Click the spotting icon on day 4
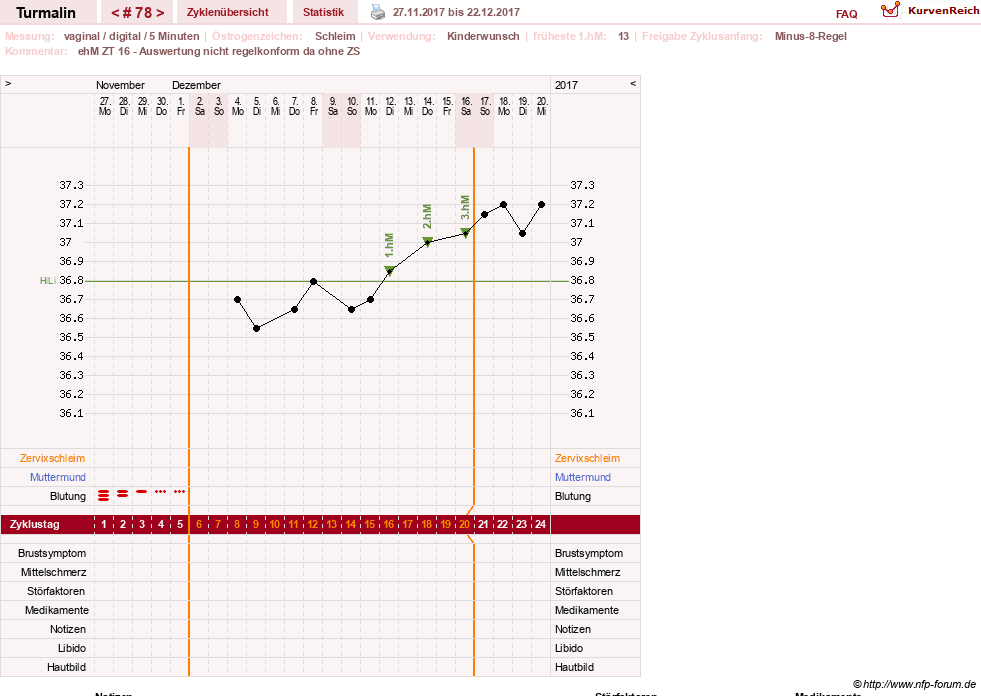 click(x=161, y=491)
